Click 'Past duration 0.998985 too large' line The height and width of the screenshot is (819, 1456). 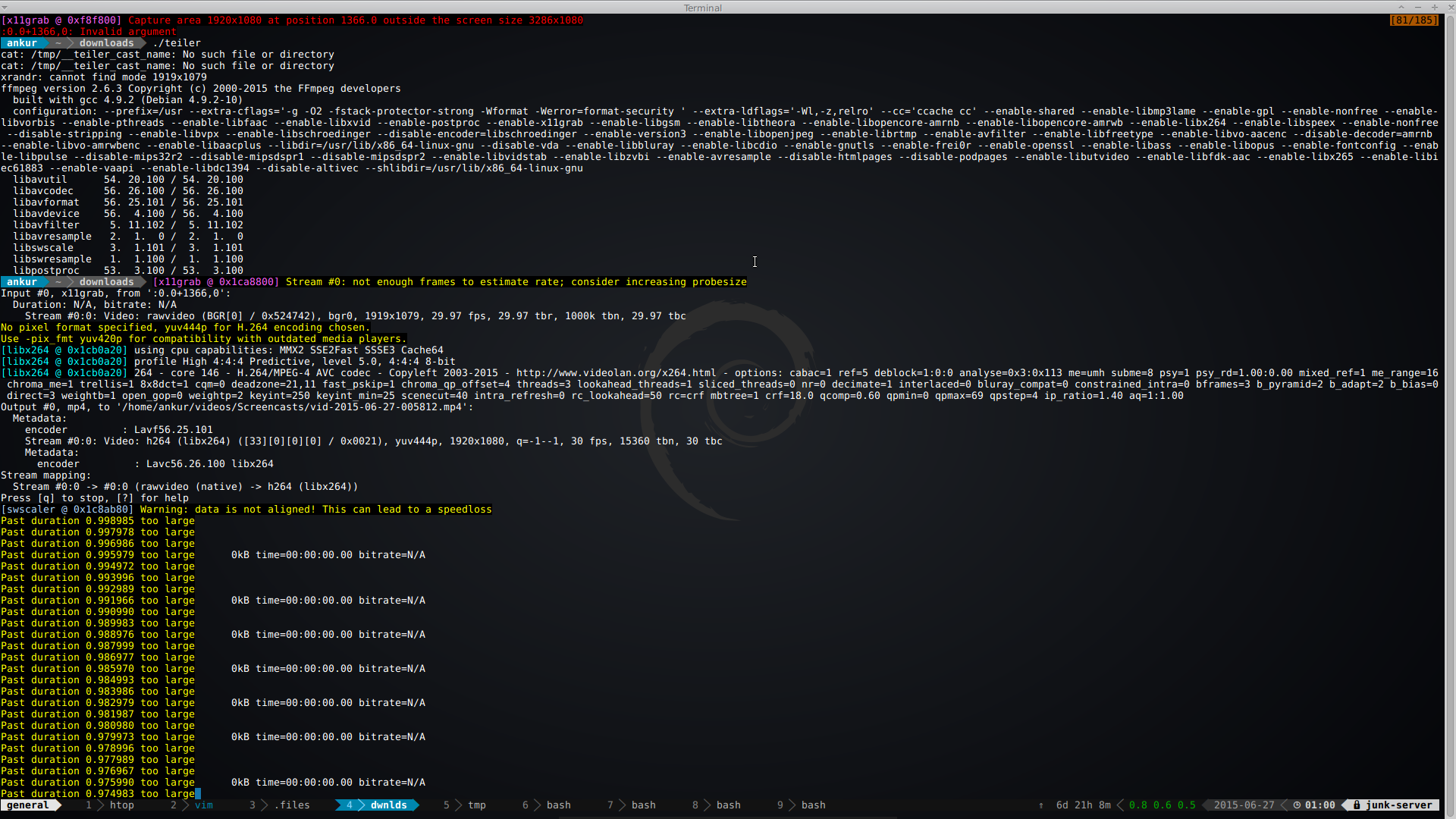[98, 521]
